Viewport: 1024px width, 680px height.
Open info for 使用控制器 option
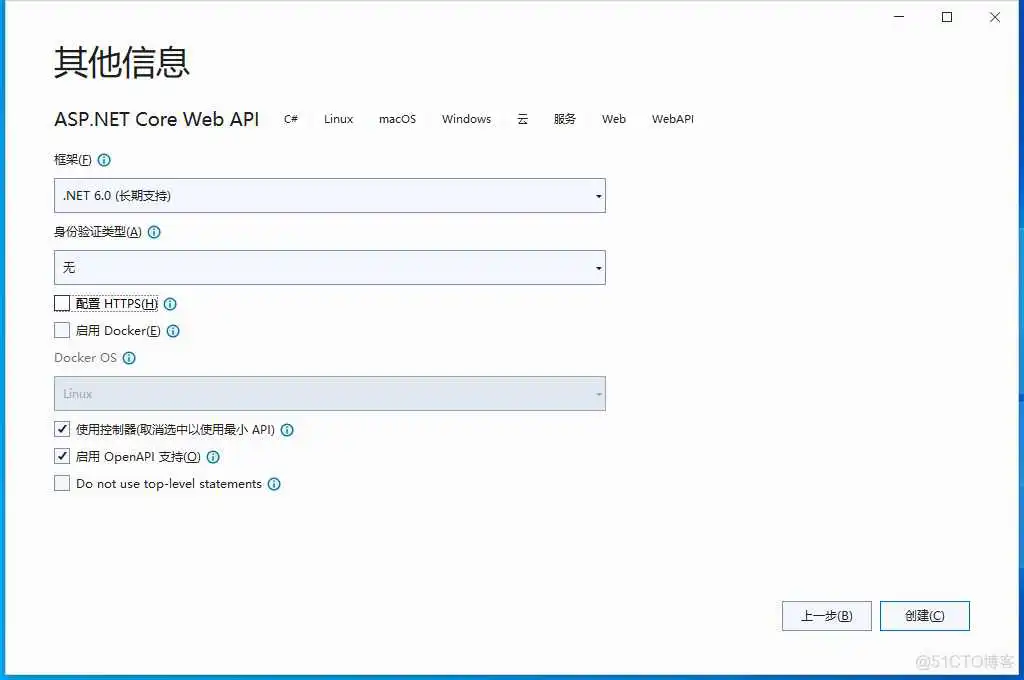(287, 429)
